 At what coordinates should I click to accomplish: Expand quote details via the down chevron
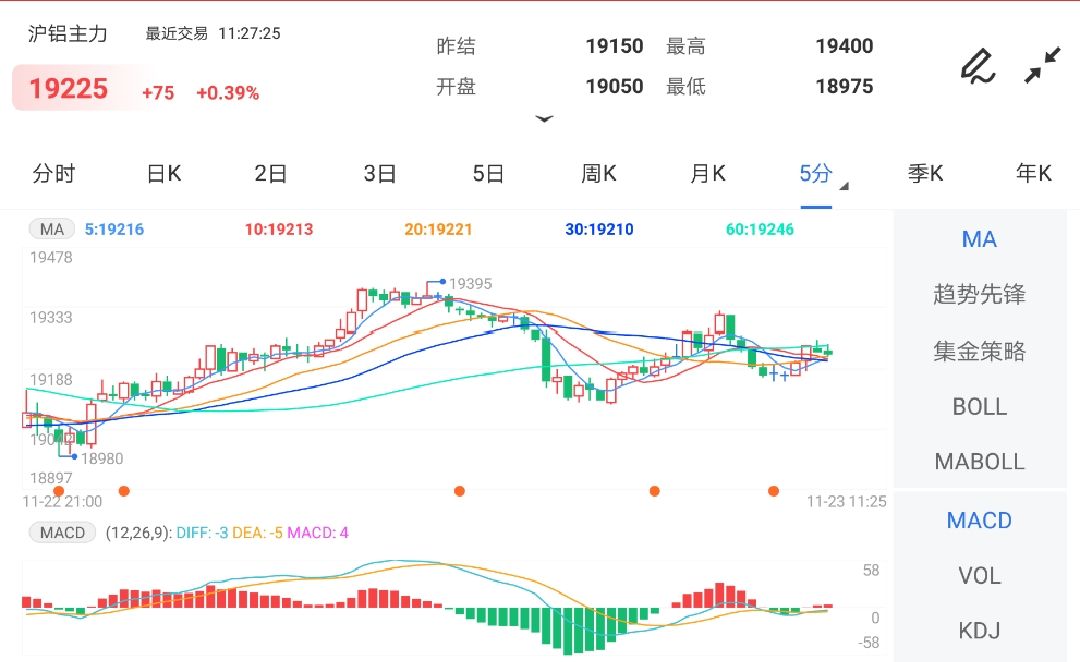[x=545, y=119]
